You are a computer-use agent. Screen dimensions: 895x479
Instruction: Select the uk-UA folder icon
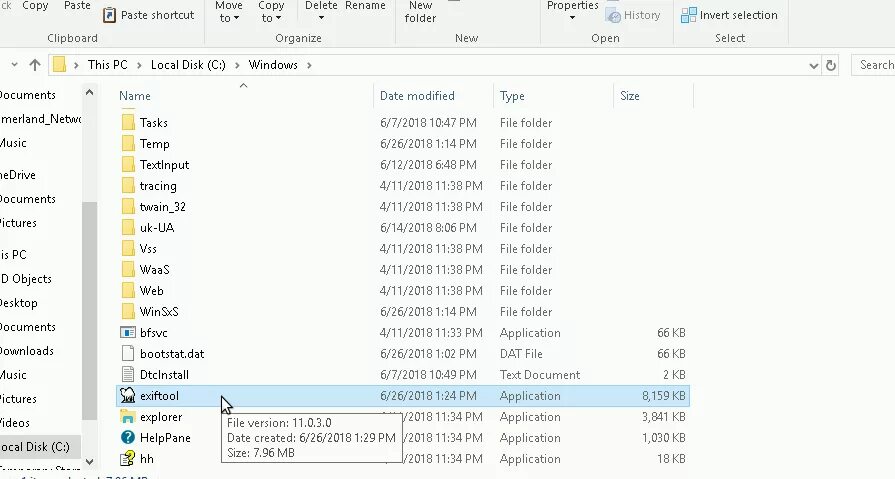coord(128,228)
